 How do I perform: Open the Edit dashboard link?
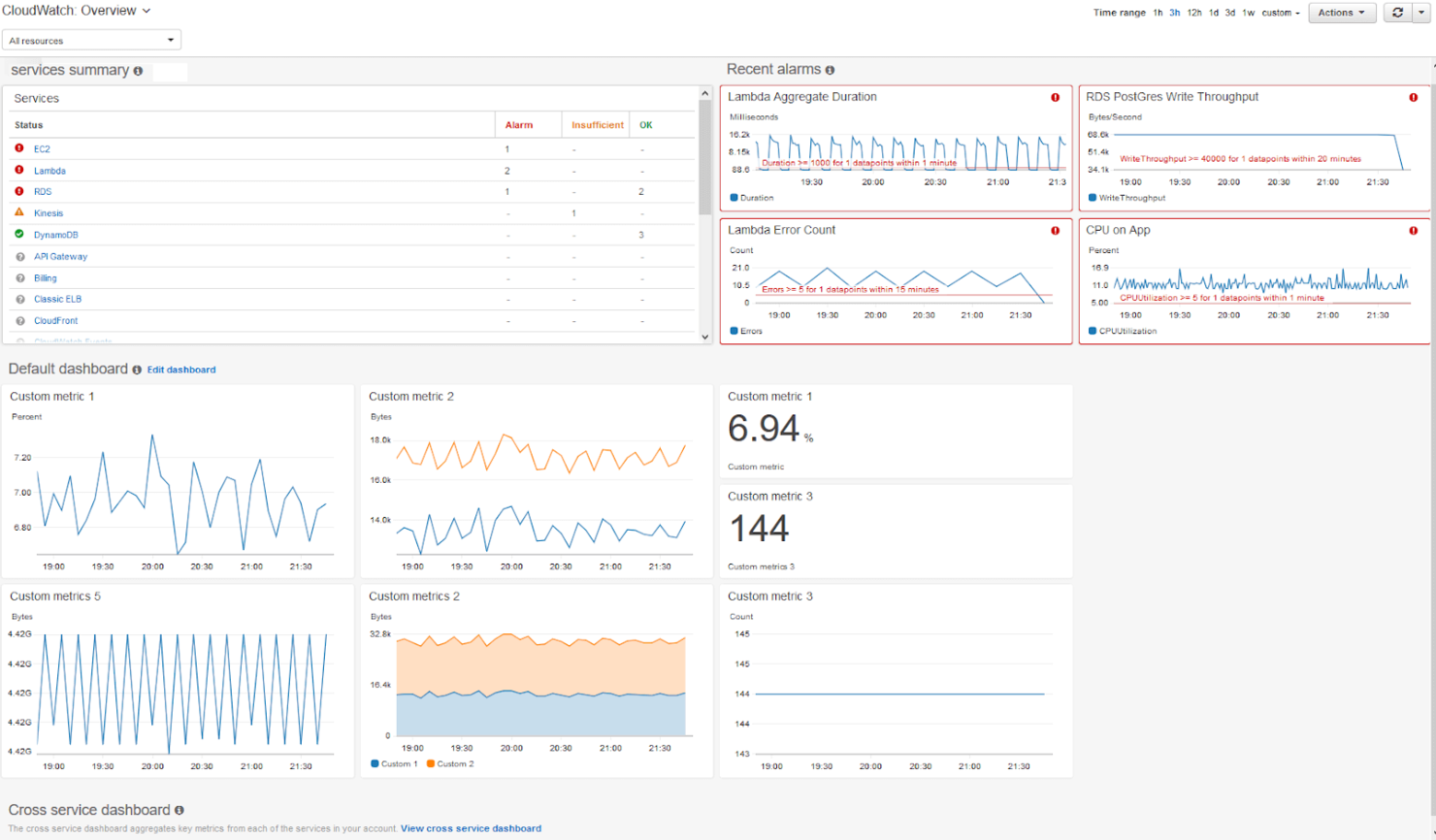[x=180, y=370]
